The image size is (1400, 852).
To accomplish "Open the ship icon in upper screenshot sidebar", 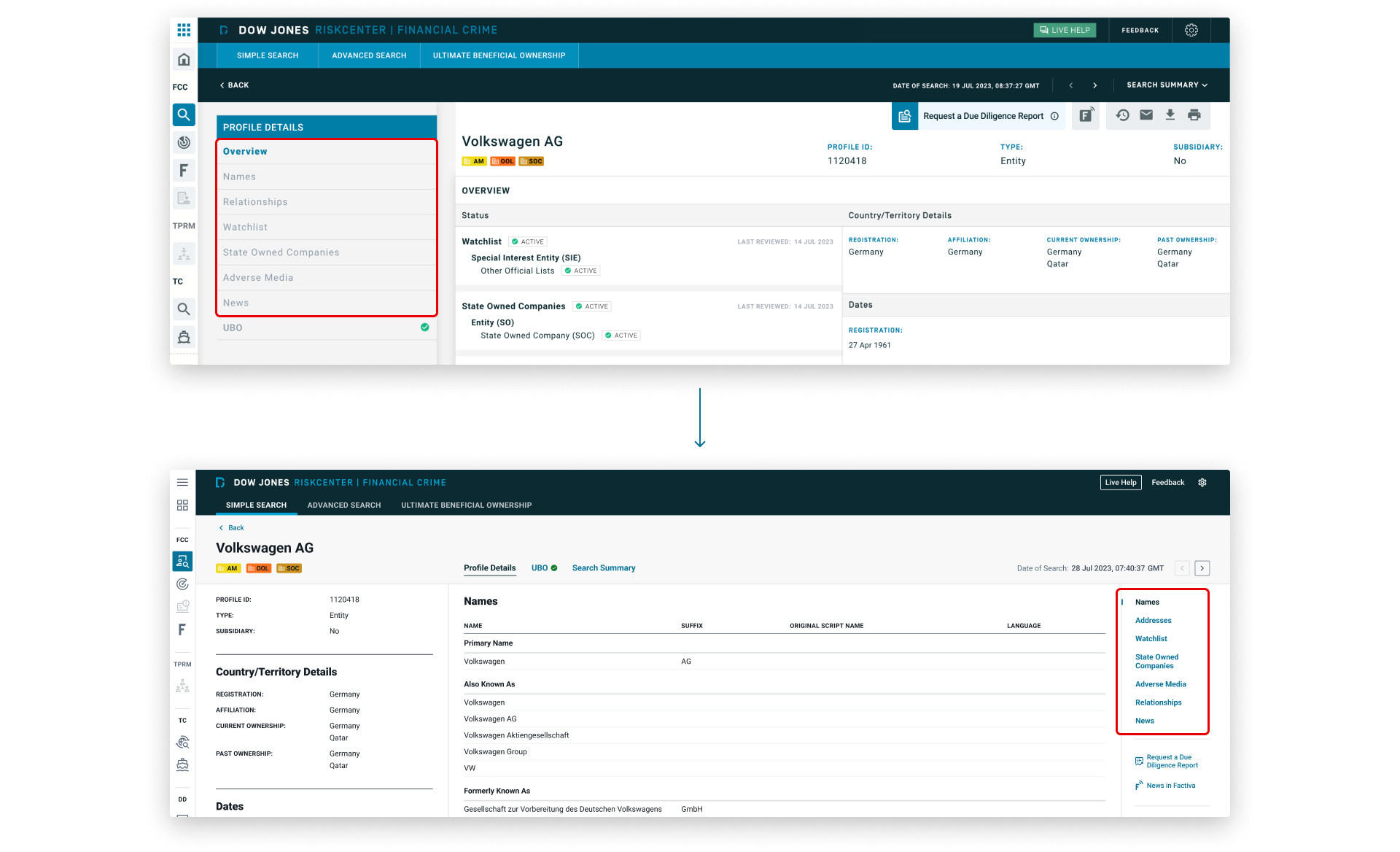I will click(184, 337).
